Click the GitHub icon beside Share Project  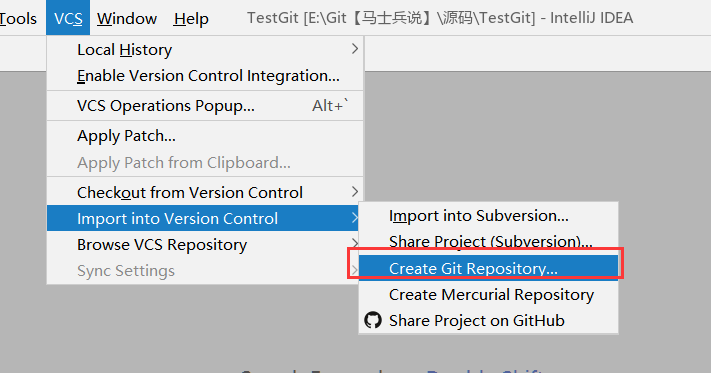[x=373, y=320]
